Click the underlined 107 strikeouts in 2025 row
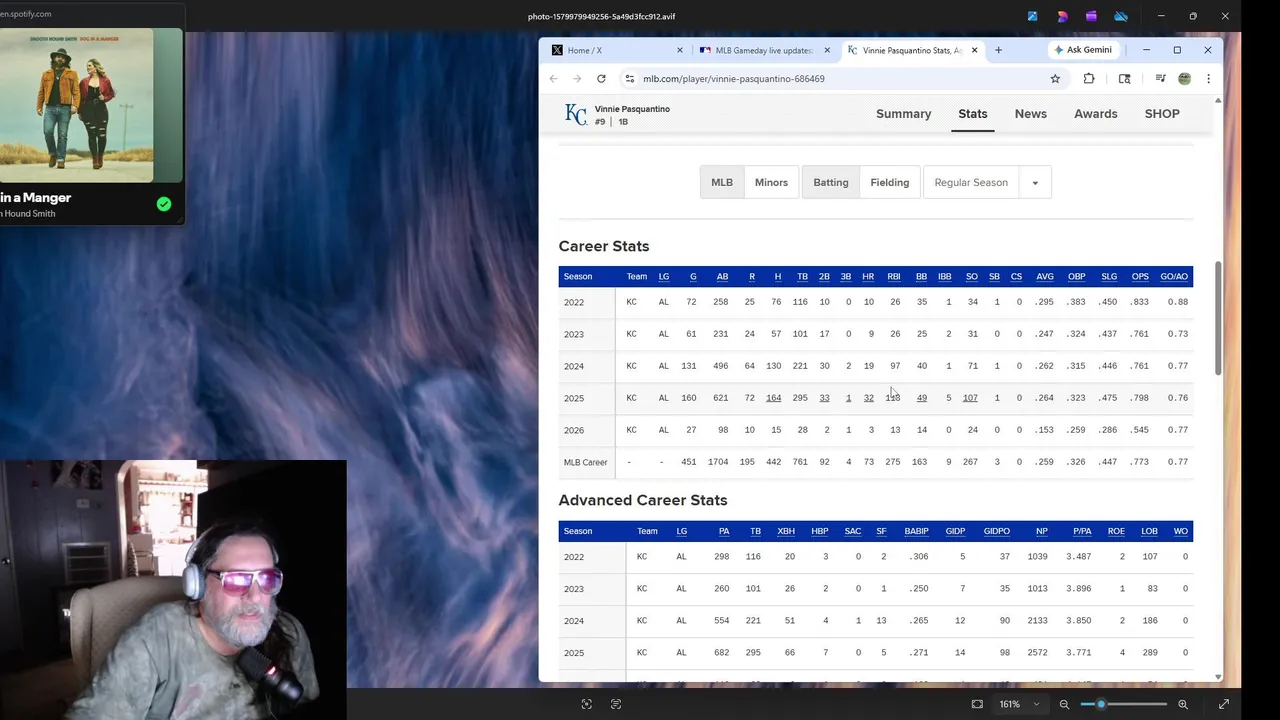 pos(970,398)
